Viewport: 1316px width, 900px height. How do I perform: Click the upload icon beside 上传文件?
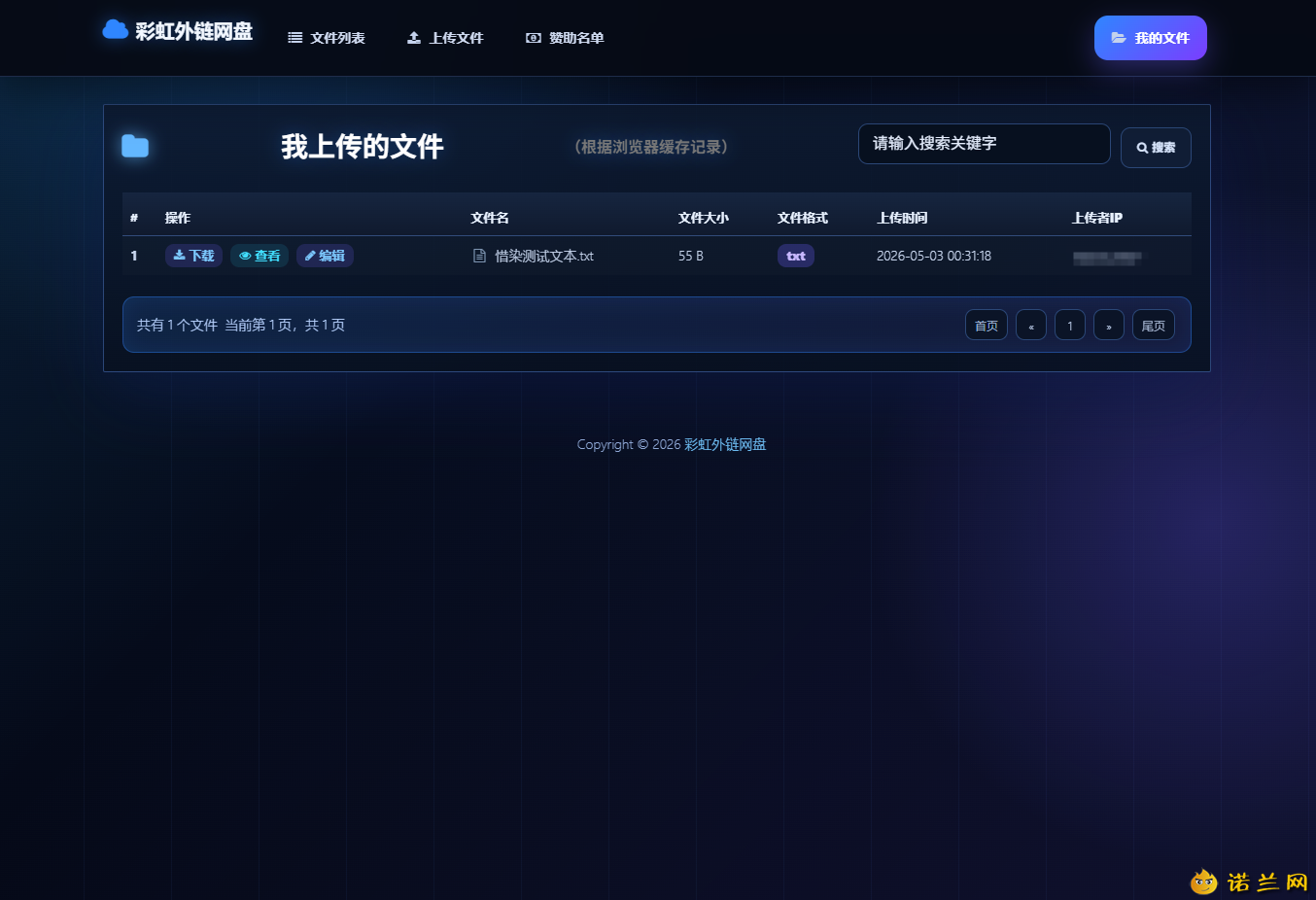[414, 38]
